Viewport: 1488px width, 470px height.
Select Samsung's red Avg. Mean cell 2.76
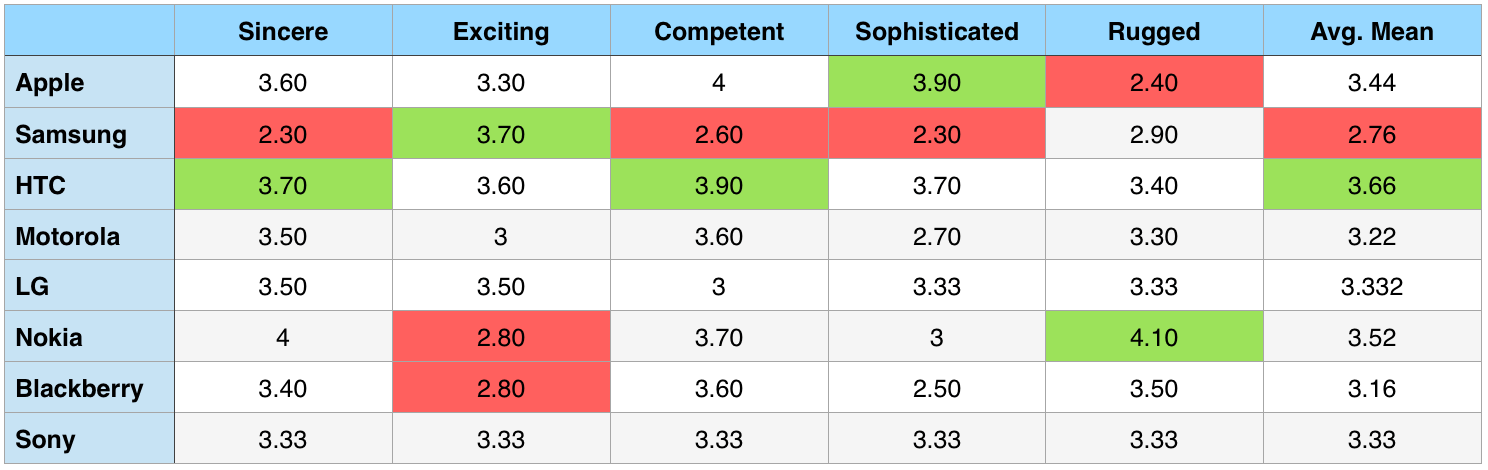[x=1372, y=134]
